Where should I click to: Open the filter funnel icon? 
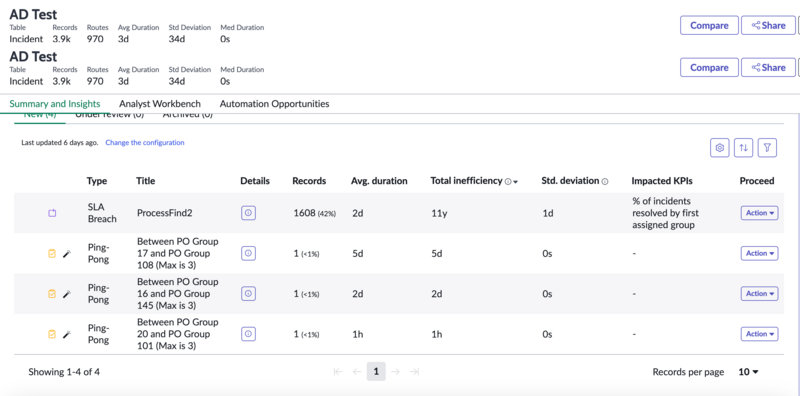click(767, 148)
